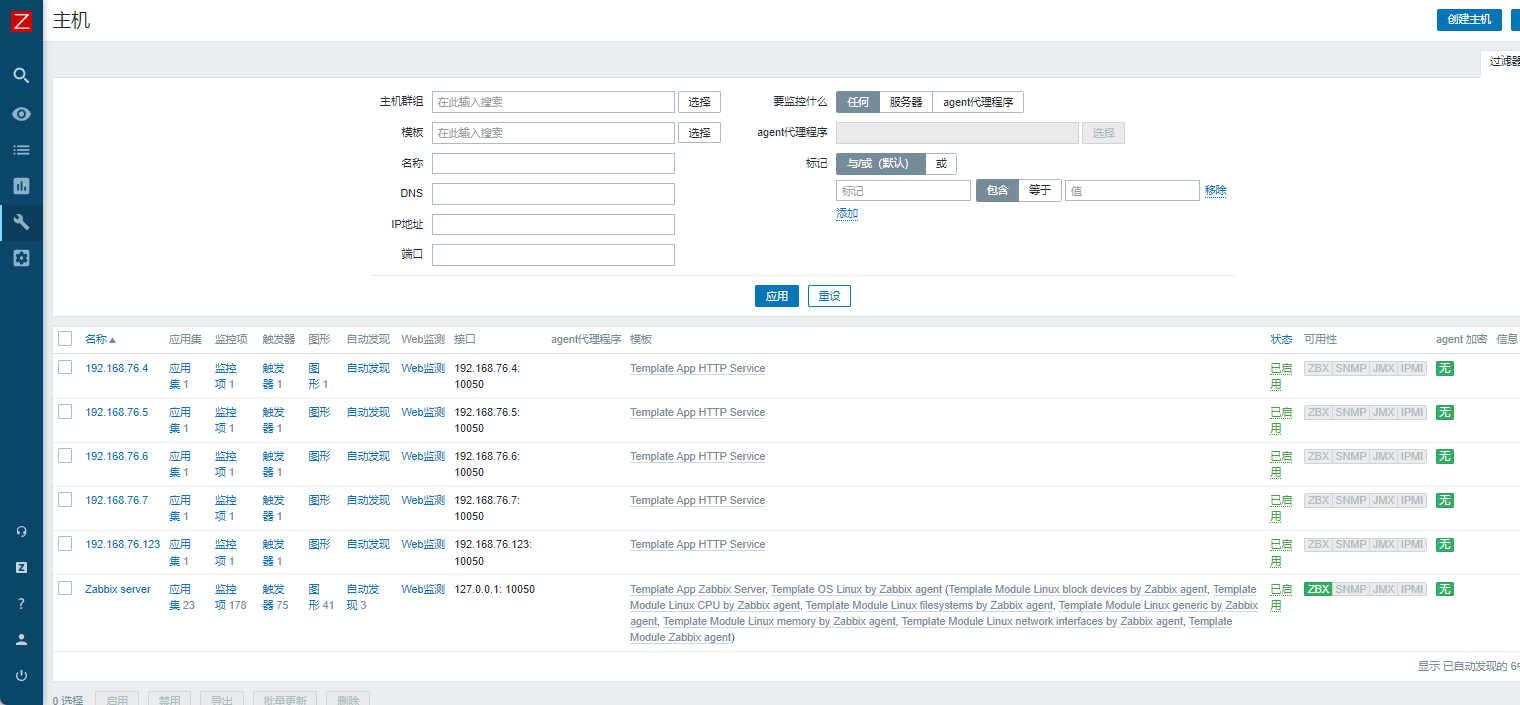Image resolution: width=1520 pixels, height=705 pixels.
Task: Check the box for host 192.168.76.123
Action: 65,543
